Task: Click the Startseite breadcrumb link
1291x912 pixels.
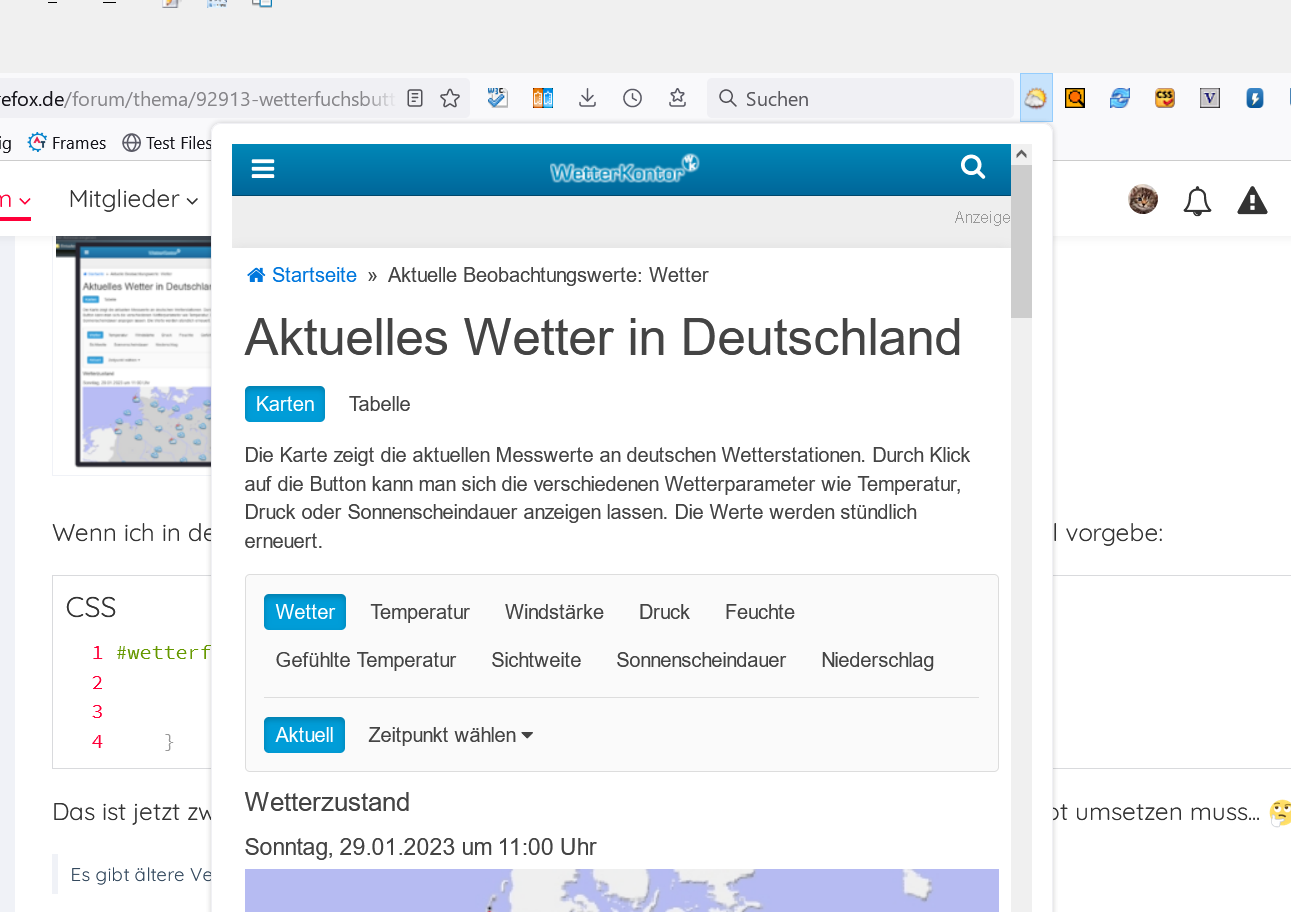Action: (x=313, y=275)
